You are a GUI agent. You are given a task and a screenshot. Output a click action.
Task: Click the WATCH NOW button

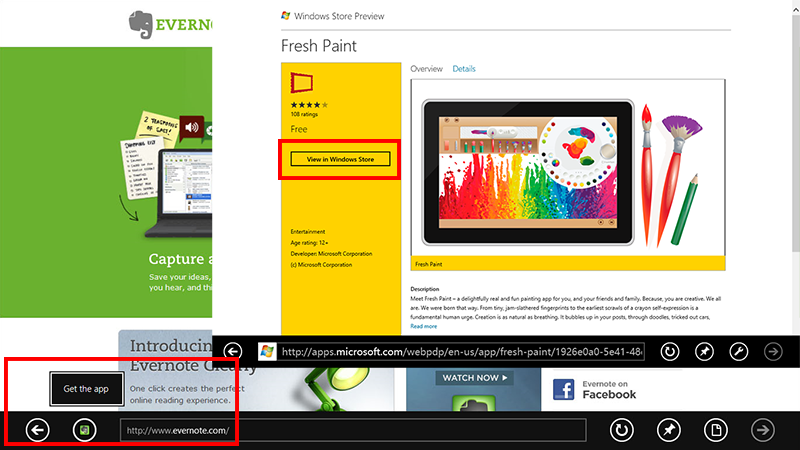coord(474,378)
